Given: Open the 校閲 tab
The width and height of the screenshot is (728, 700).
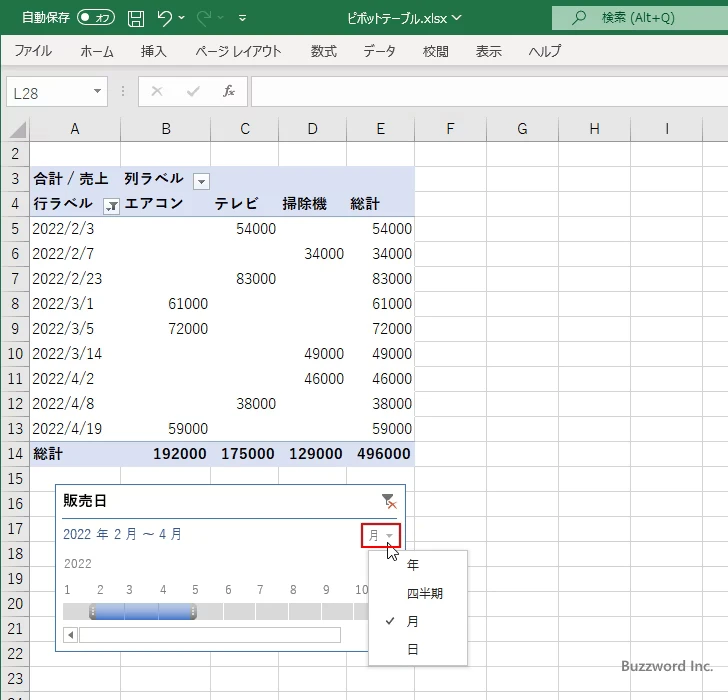Looking at the screenshot, I should [436, 51].
